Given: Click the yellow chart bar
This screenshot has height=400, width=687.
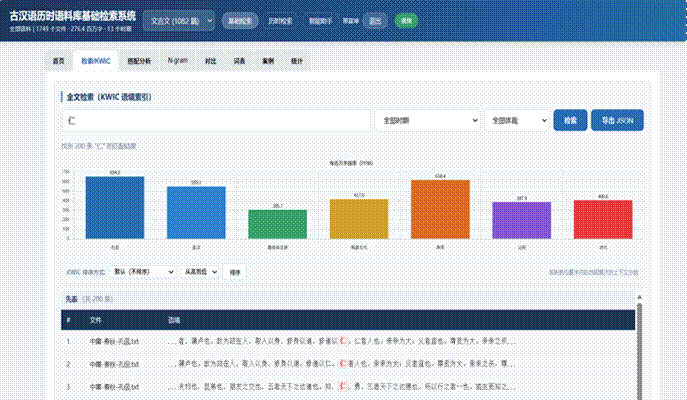Looking at the screenshot, I should [359, 219].
